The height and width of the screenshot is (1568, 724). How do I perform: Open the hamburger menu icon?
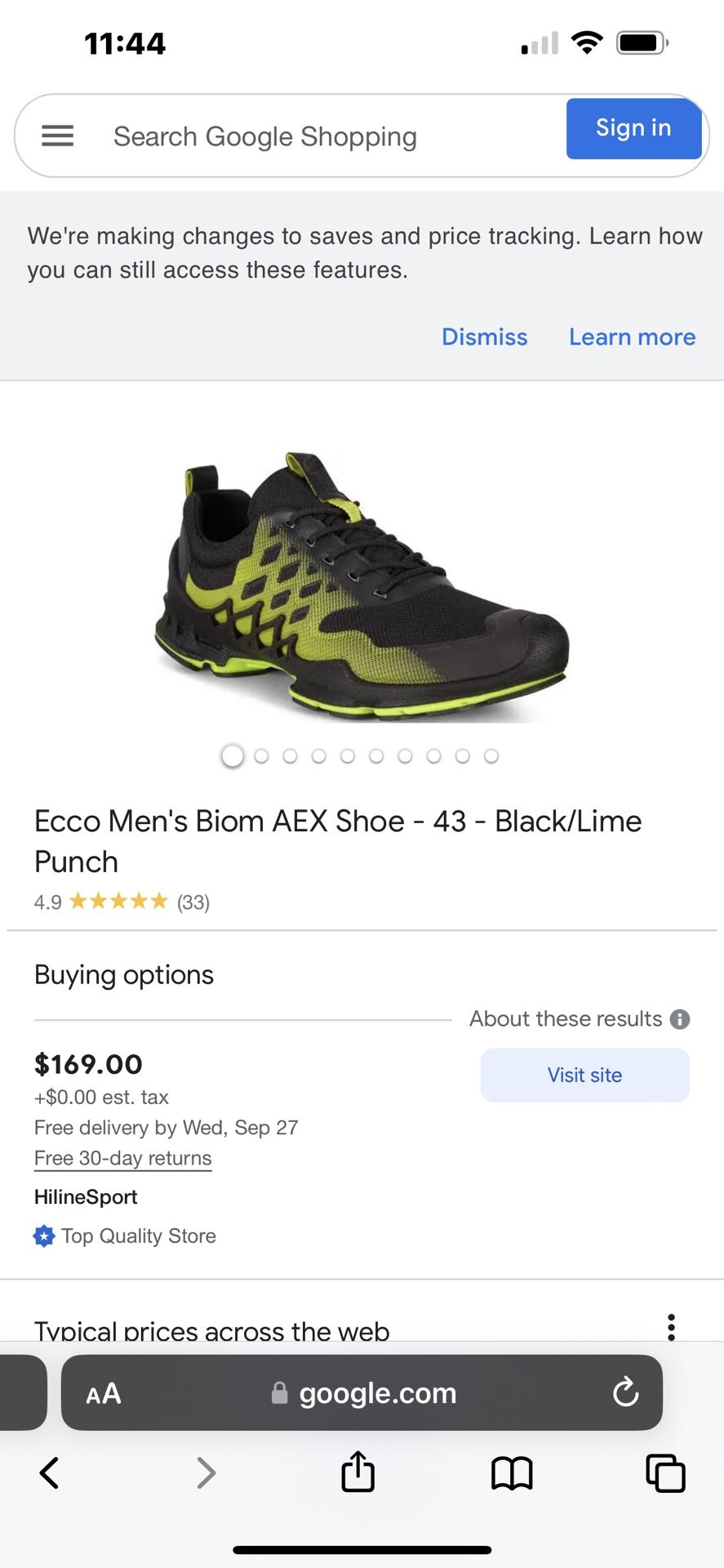pos(58,136)
